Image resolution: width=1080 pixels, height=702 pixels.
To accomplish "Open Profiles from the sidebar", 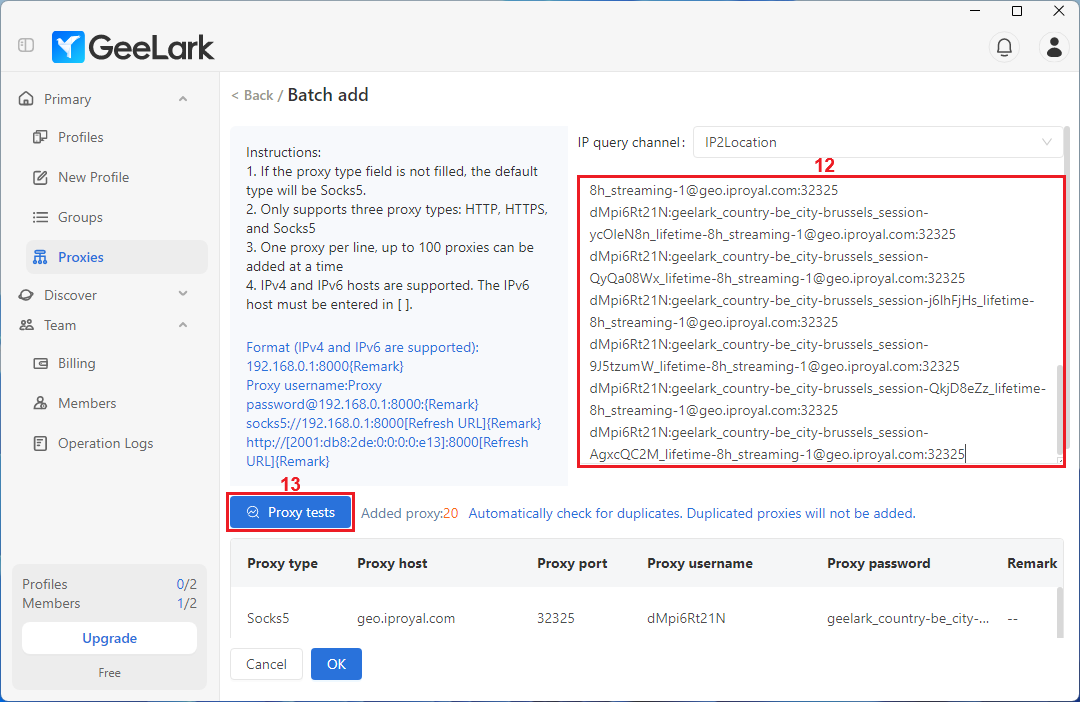I will click(x=80, y=137).
